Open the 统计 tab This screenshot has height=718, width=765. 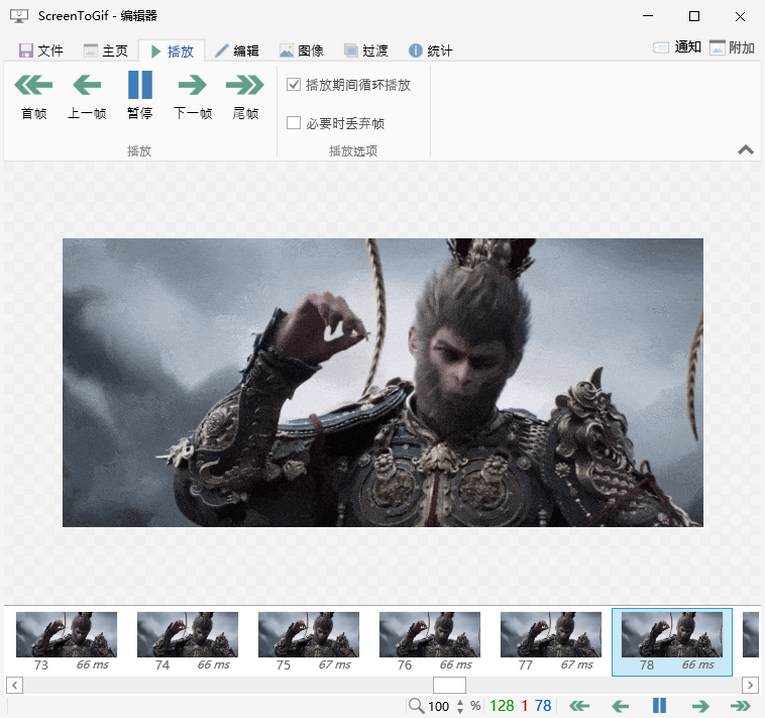[431, 50]
